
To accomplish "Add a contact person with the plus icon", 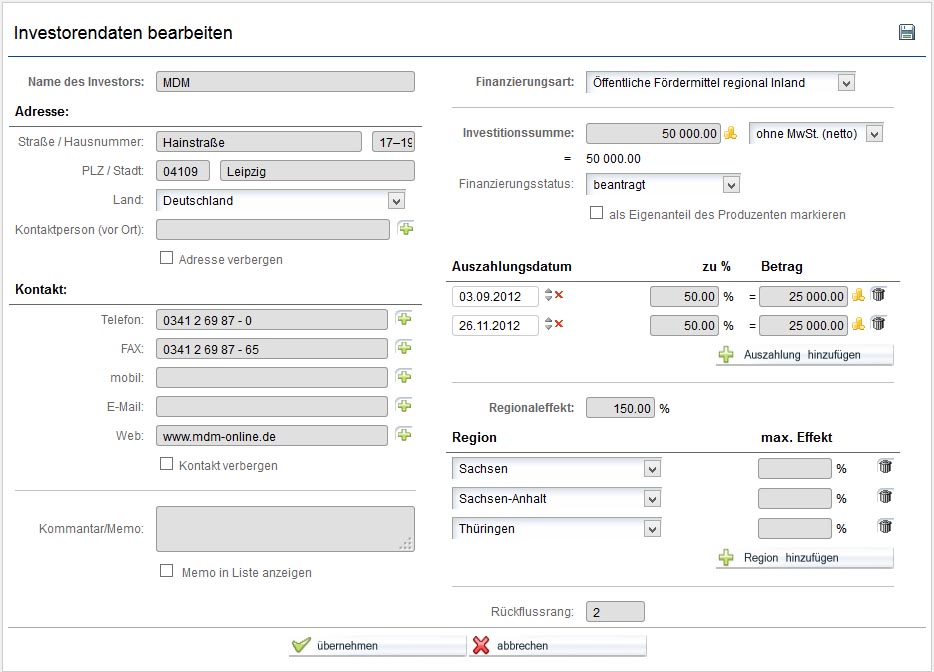I will tap(406, 229).
